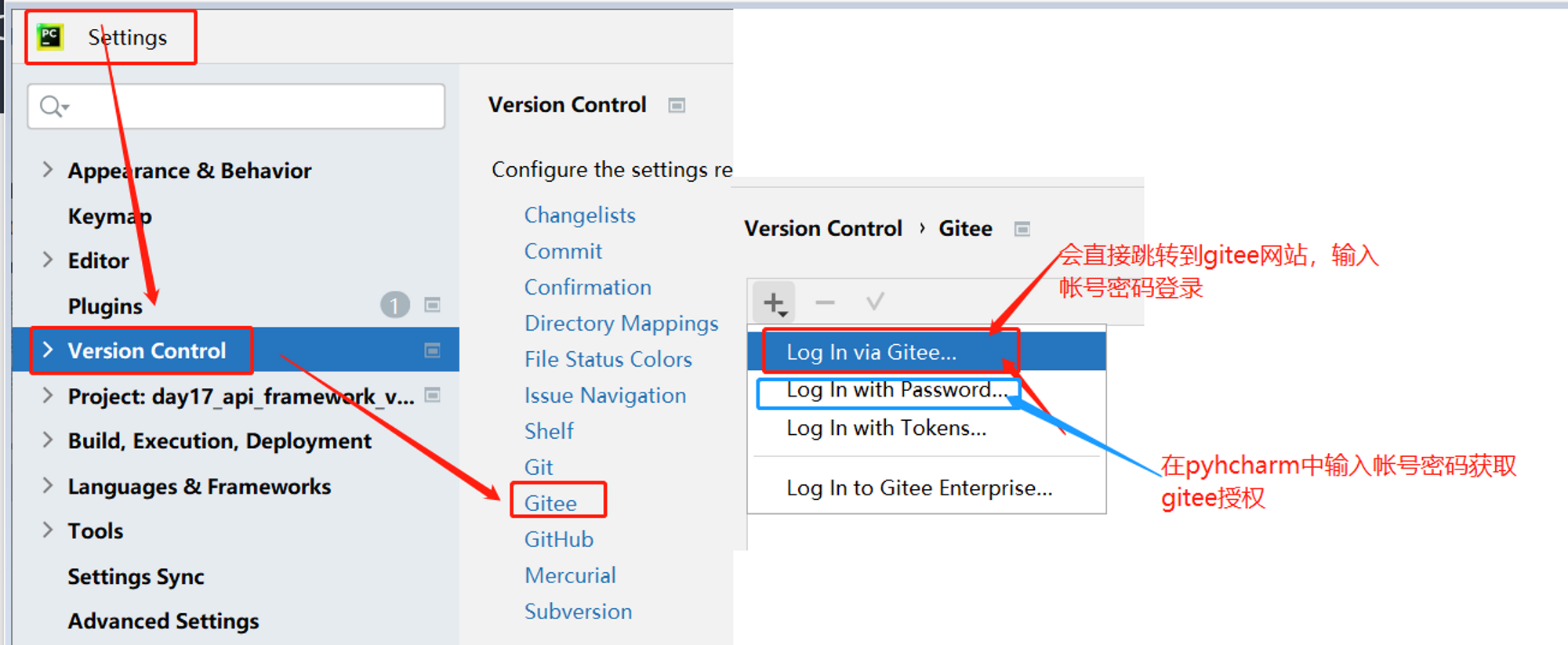The height and width of the screenshot is (645, 1568).
Task: Focus the settings search field
Action: click(x=251, y=106)
